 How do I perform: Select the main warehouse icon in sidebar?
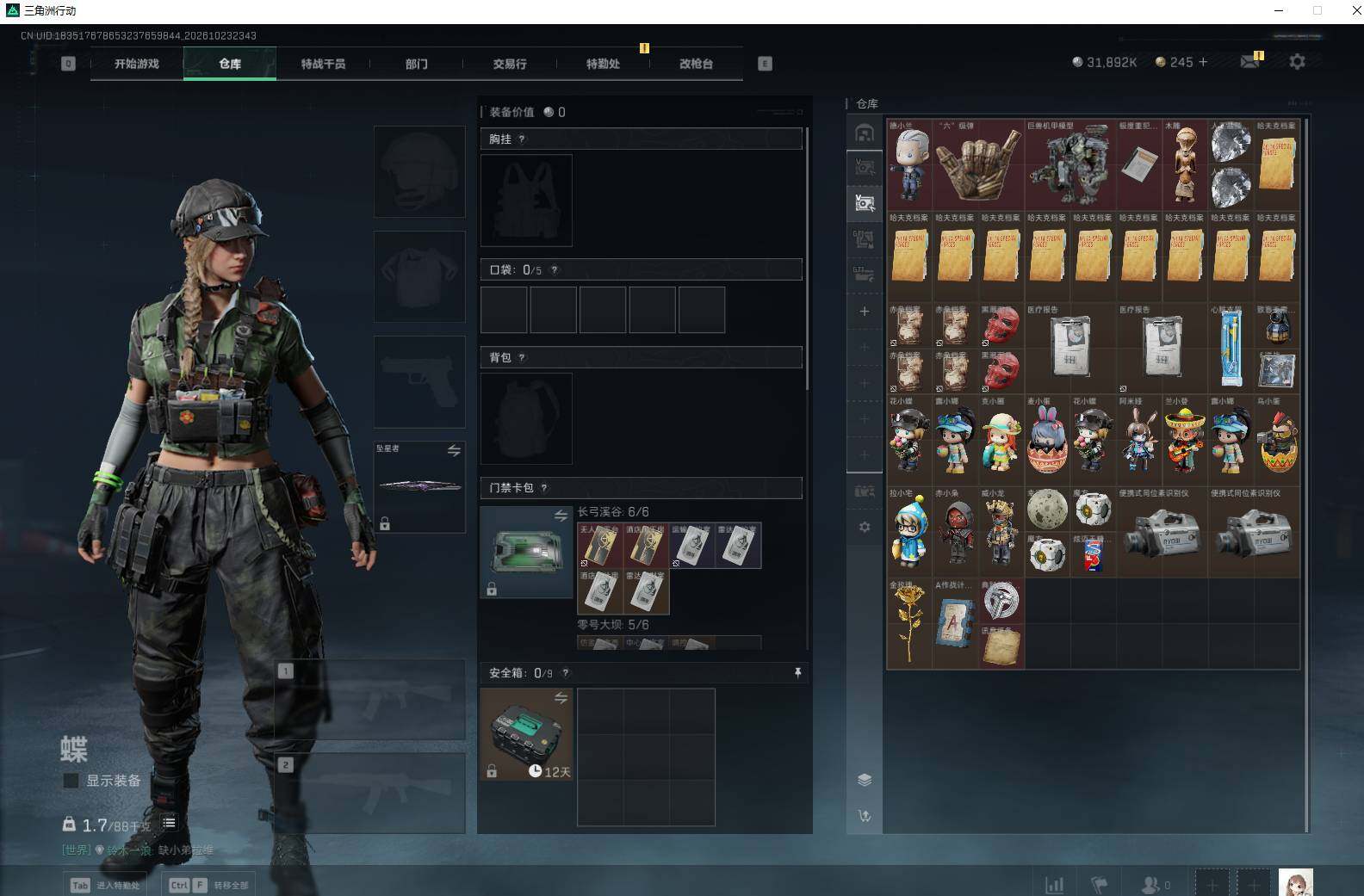[865, 132]
